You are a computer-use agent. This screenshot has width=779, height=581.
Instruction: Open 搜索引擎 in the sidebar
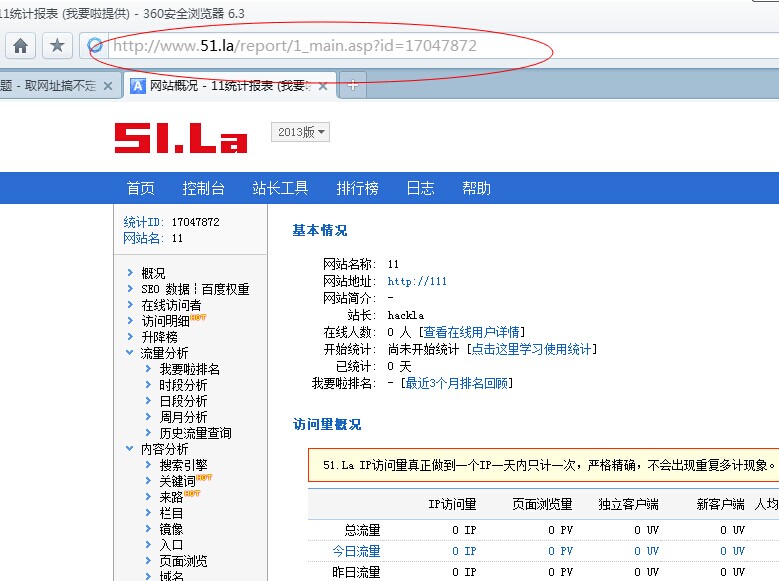pos(183,465)
